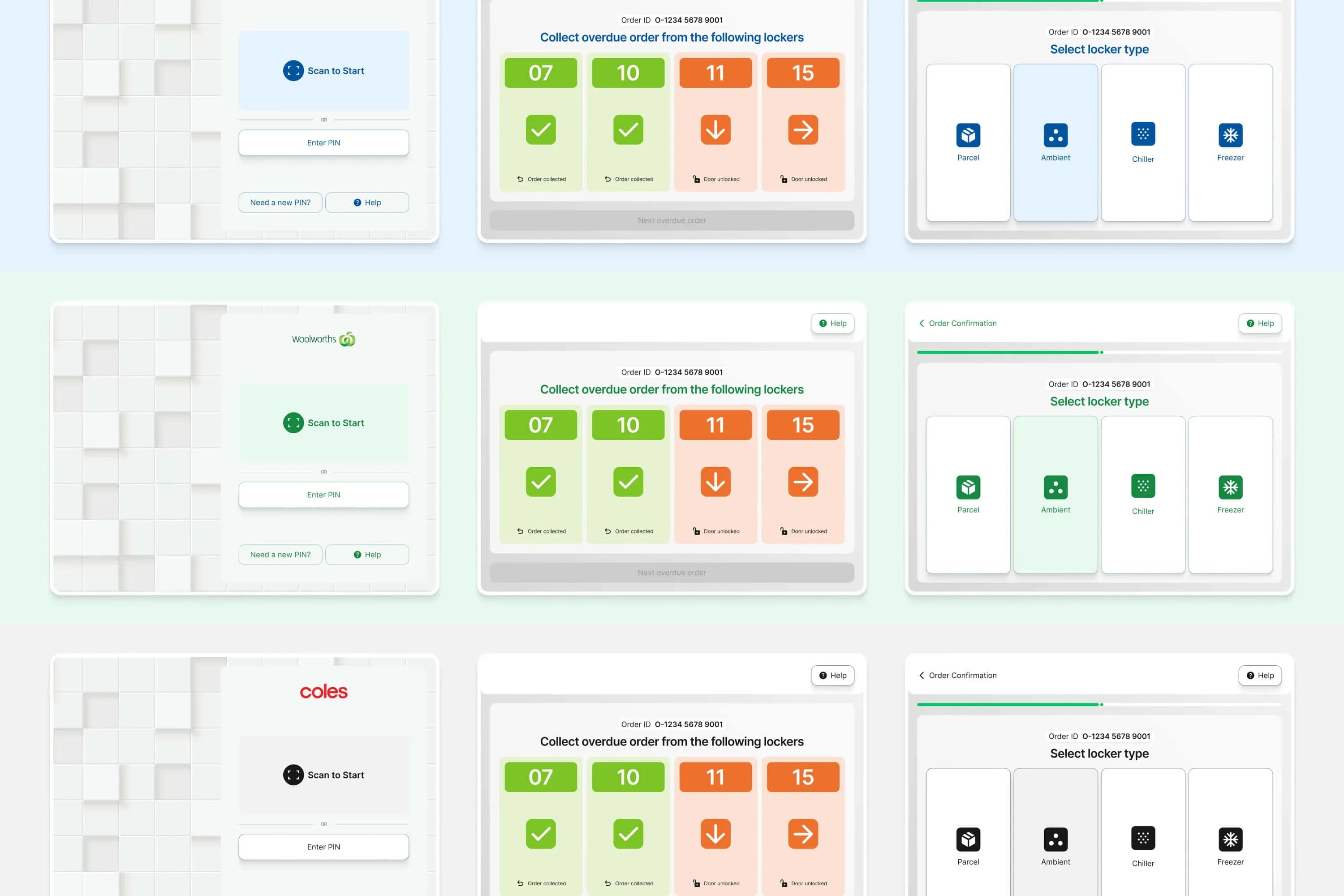Click Next overdue order below blue-heading locker list

click(672, 220)
